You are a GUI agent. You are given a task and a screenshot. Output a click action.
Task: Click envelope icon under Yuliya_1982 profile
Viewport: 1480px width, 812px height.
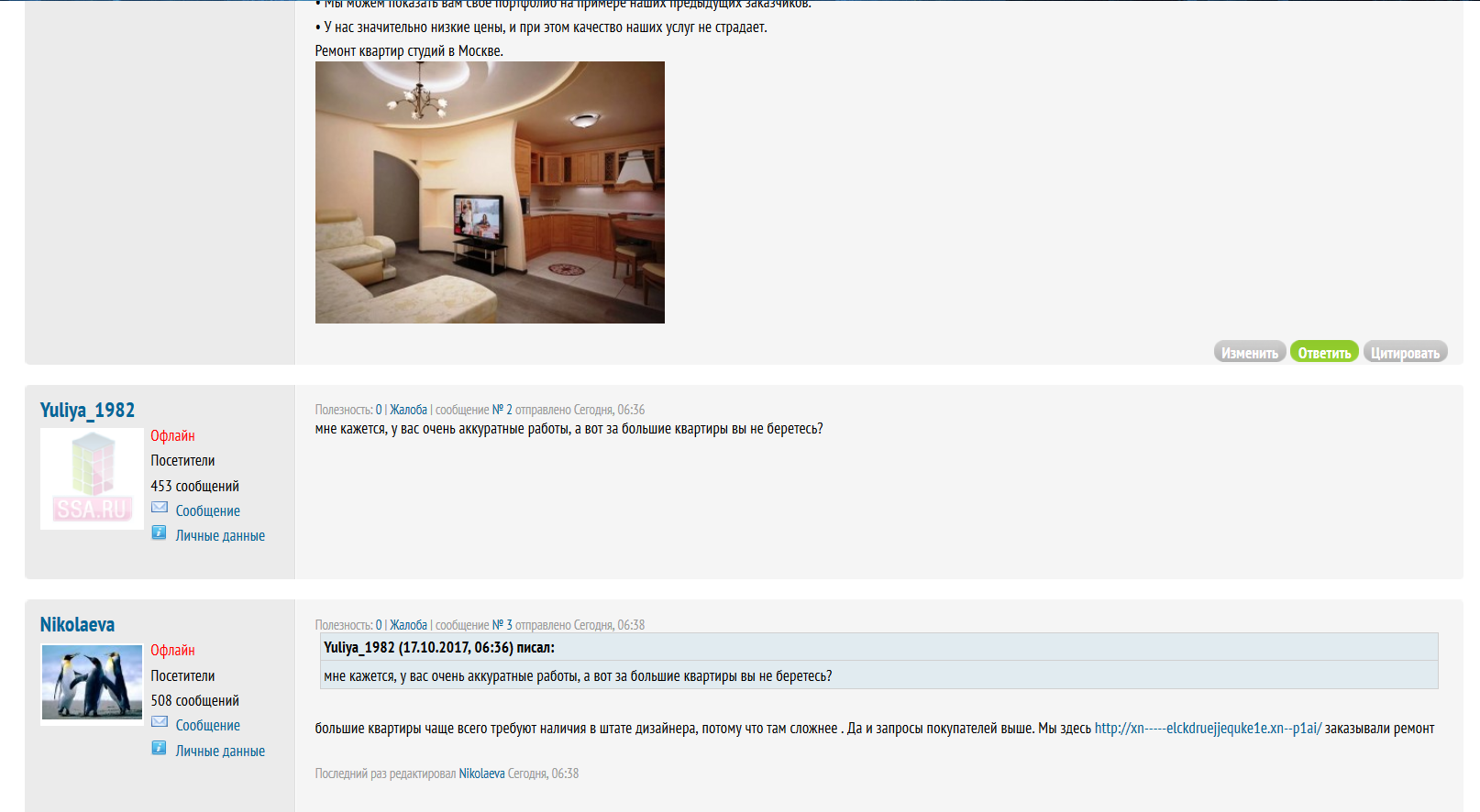click(160, 508)
